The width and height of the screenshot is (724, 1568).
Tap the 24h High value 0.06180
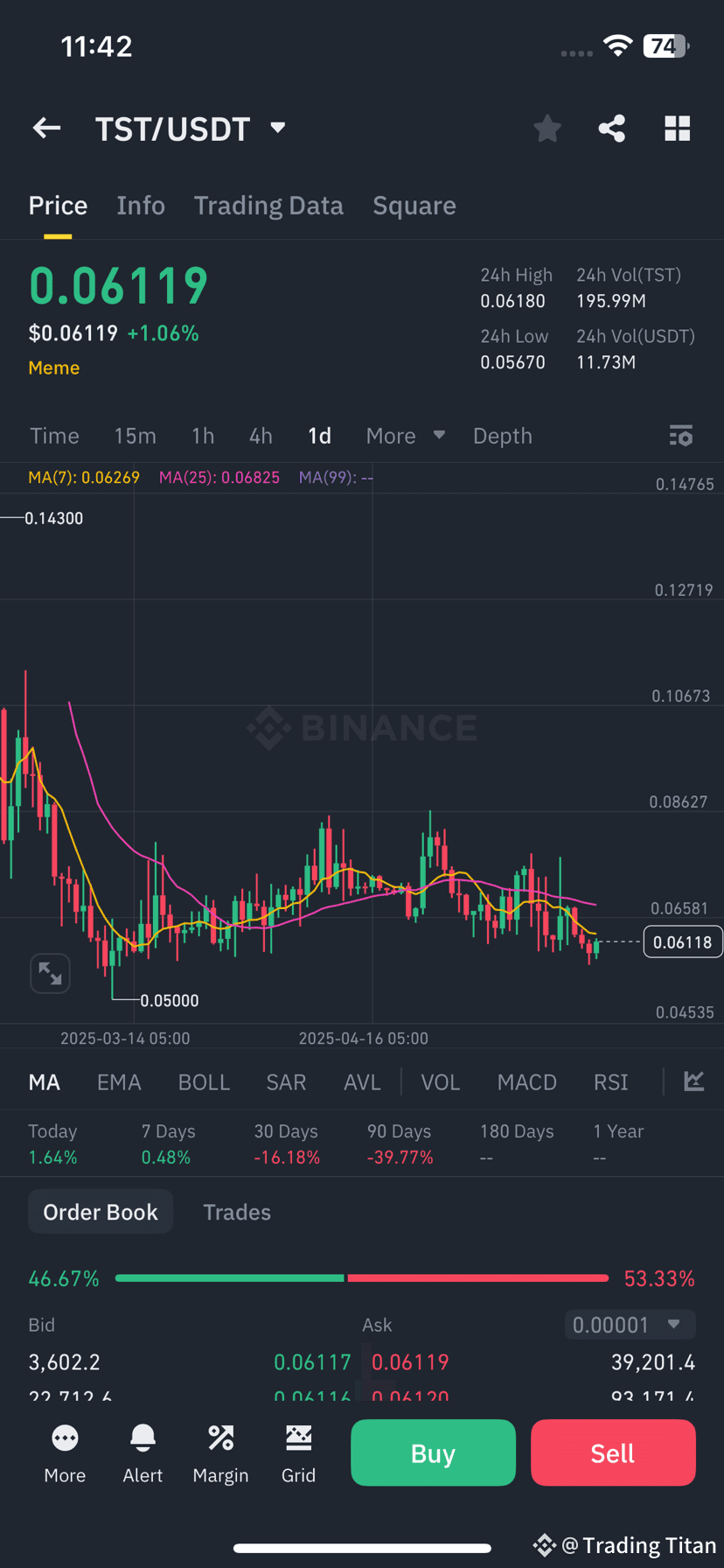click(512, 302)
